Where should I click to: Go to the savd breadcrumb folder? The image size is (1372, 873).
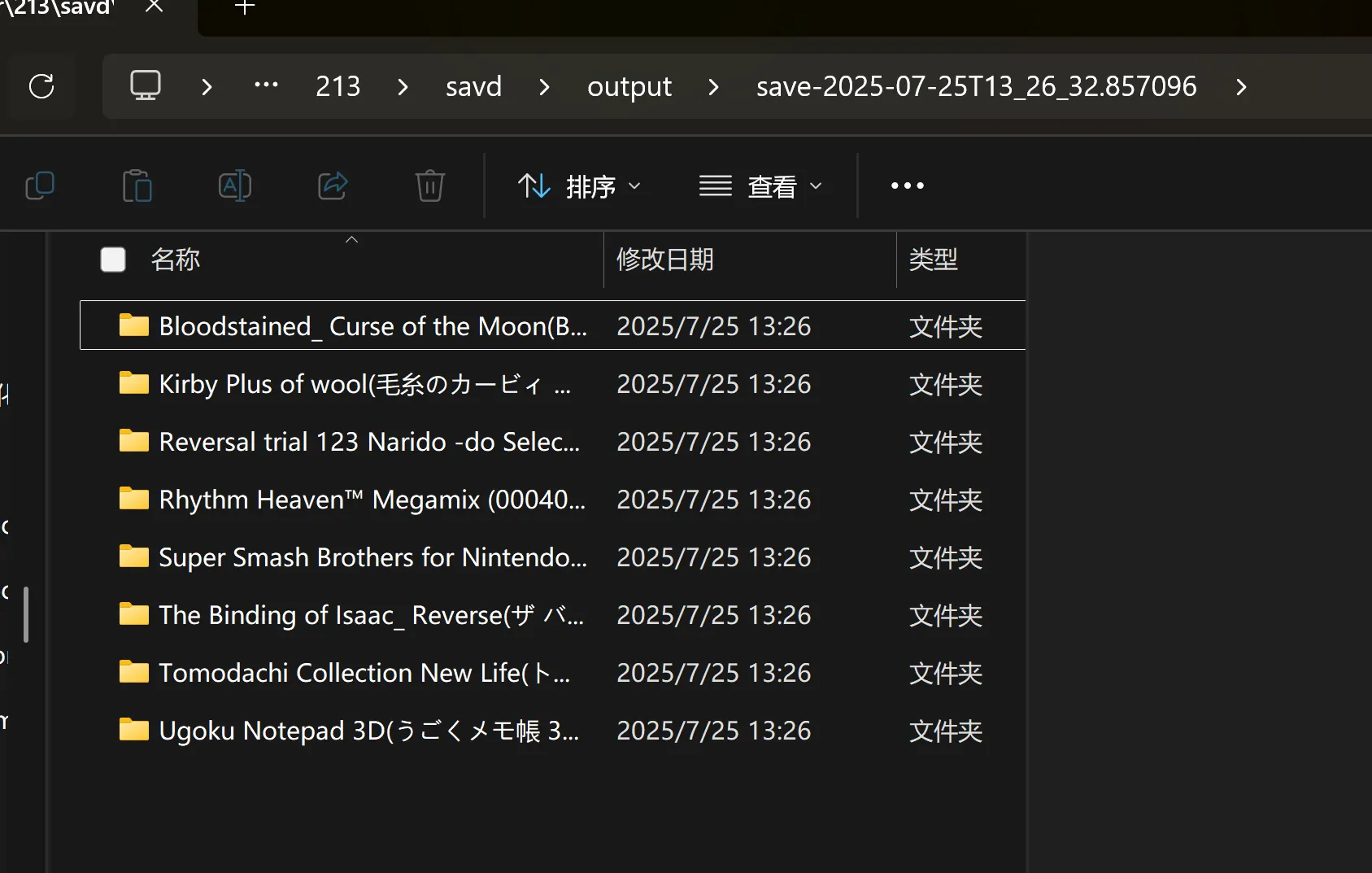point(473,87)
